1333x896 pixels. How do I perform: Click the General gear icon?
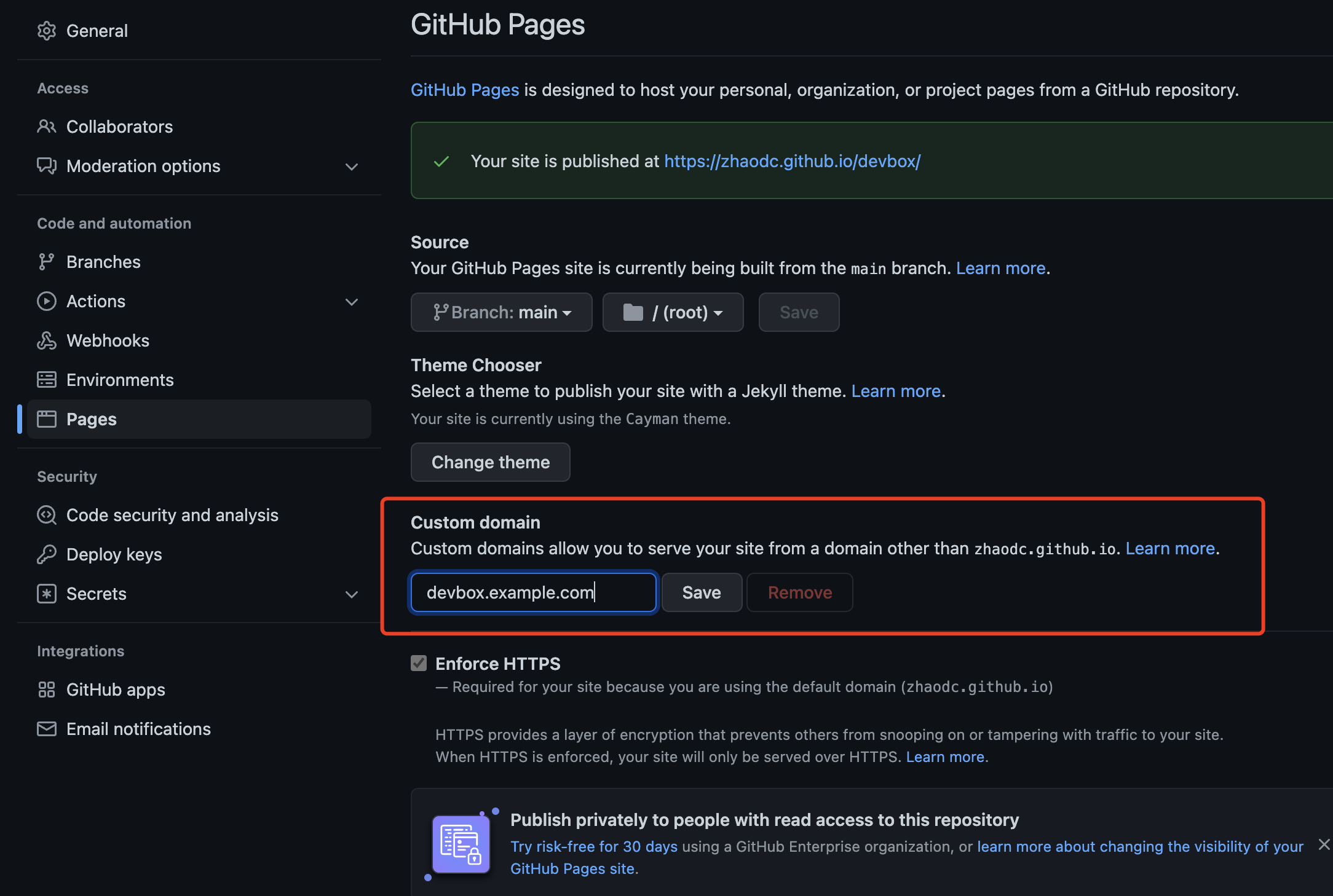[x=47, y=31]
